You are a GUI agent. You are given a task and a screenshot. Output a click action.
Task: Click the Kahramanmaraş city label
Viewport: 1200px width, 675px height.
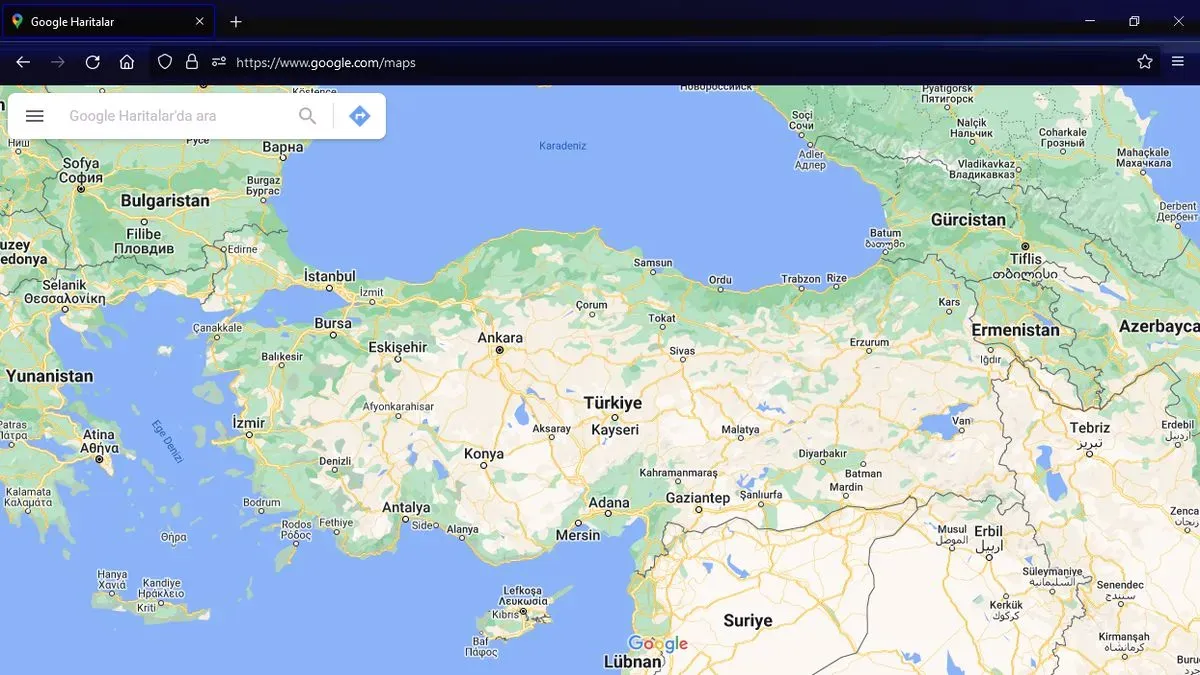(679, 473)
